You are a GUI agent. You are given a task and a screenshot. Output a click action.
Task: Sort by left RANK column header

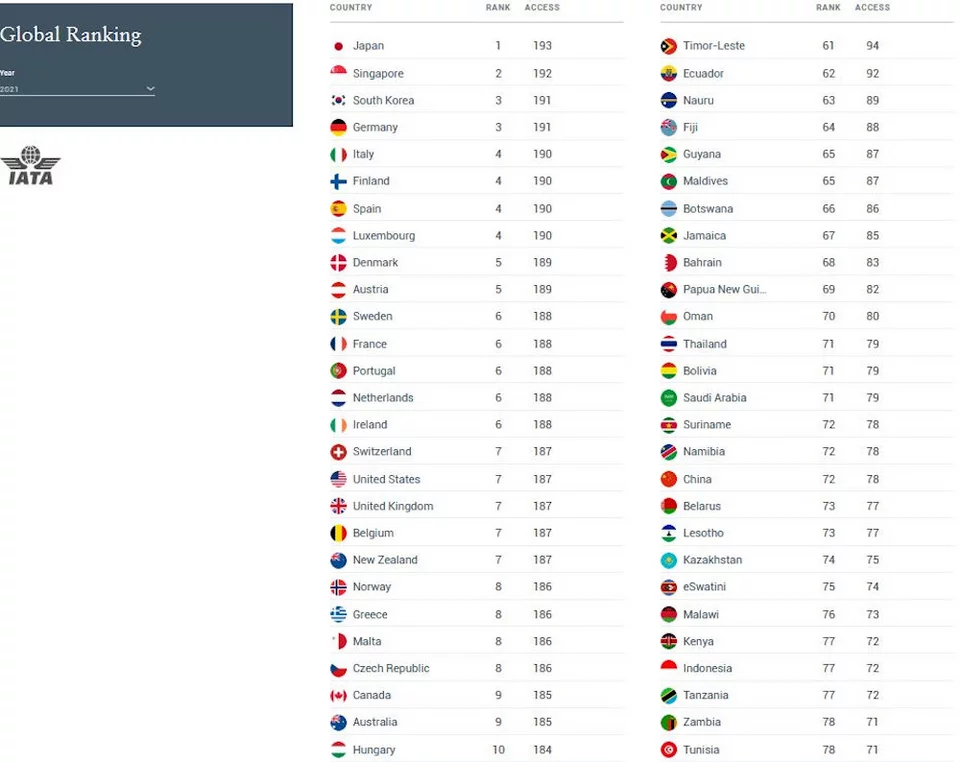(x=498, y=7)
